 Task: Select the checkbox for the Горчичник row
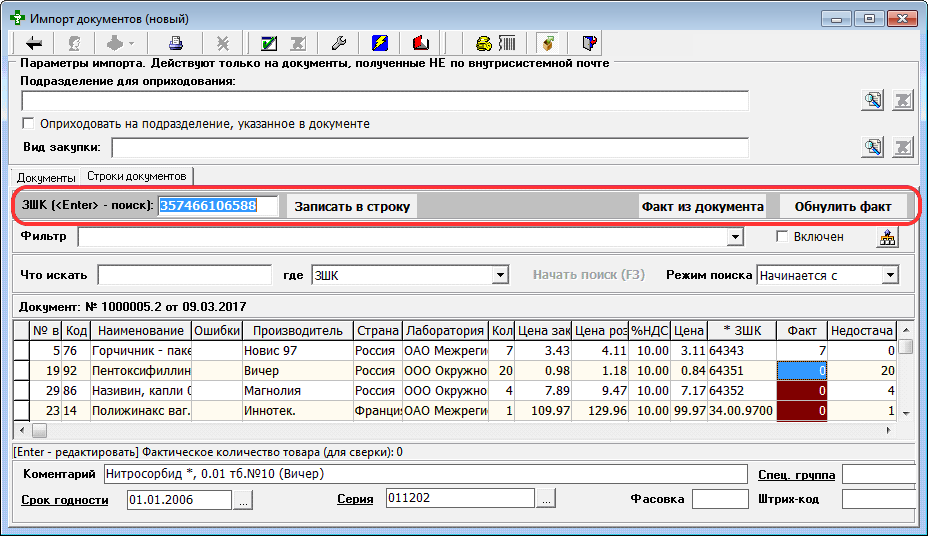pyautogui.click(x=19, y=351)
